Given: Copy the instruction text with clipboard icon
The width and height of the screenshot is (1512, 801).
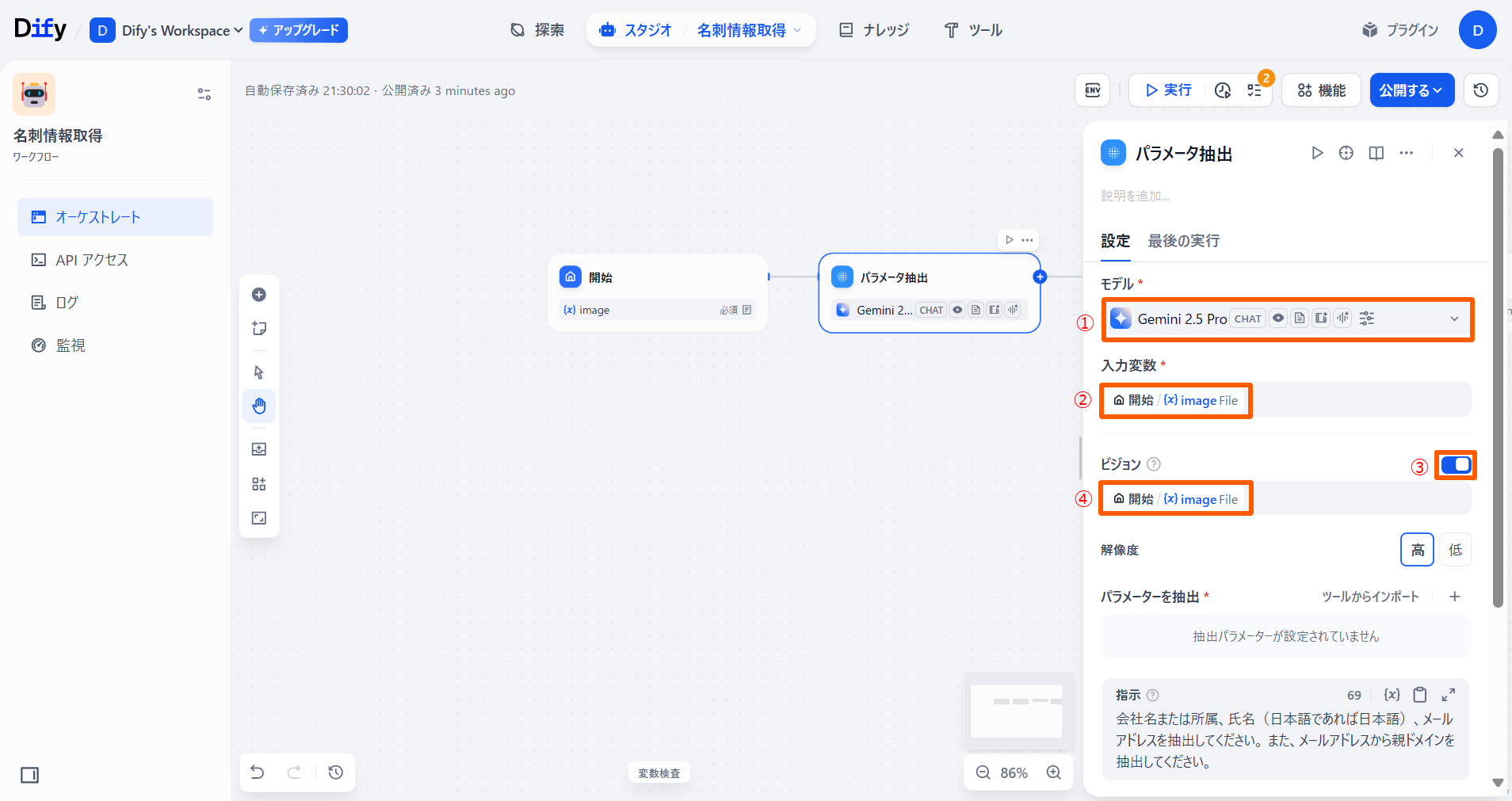Looking at the screenshot, I should click(x=1420, y=695).
